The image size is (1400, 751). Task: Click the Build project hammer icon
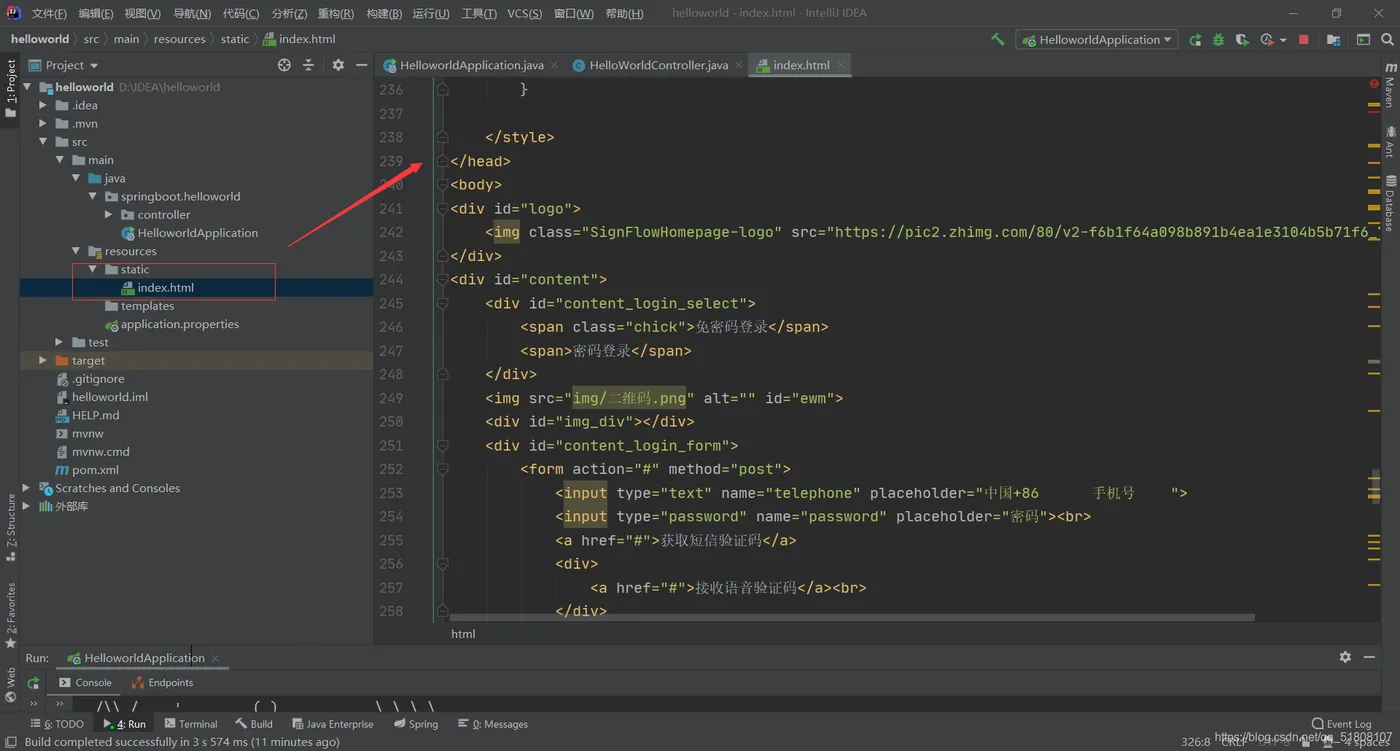pos(997,39)
